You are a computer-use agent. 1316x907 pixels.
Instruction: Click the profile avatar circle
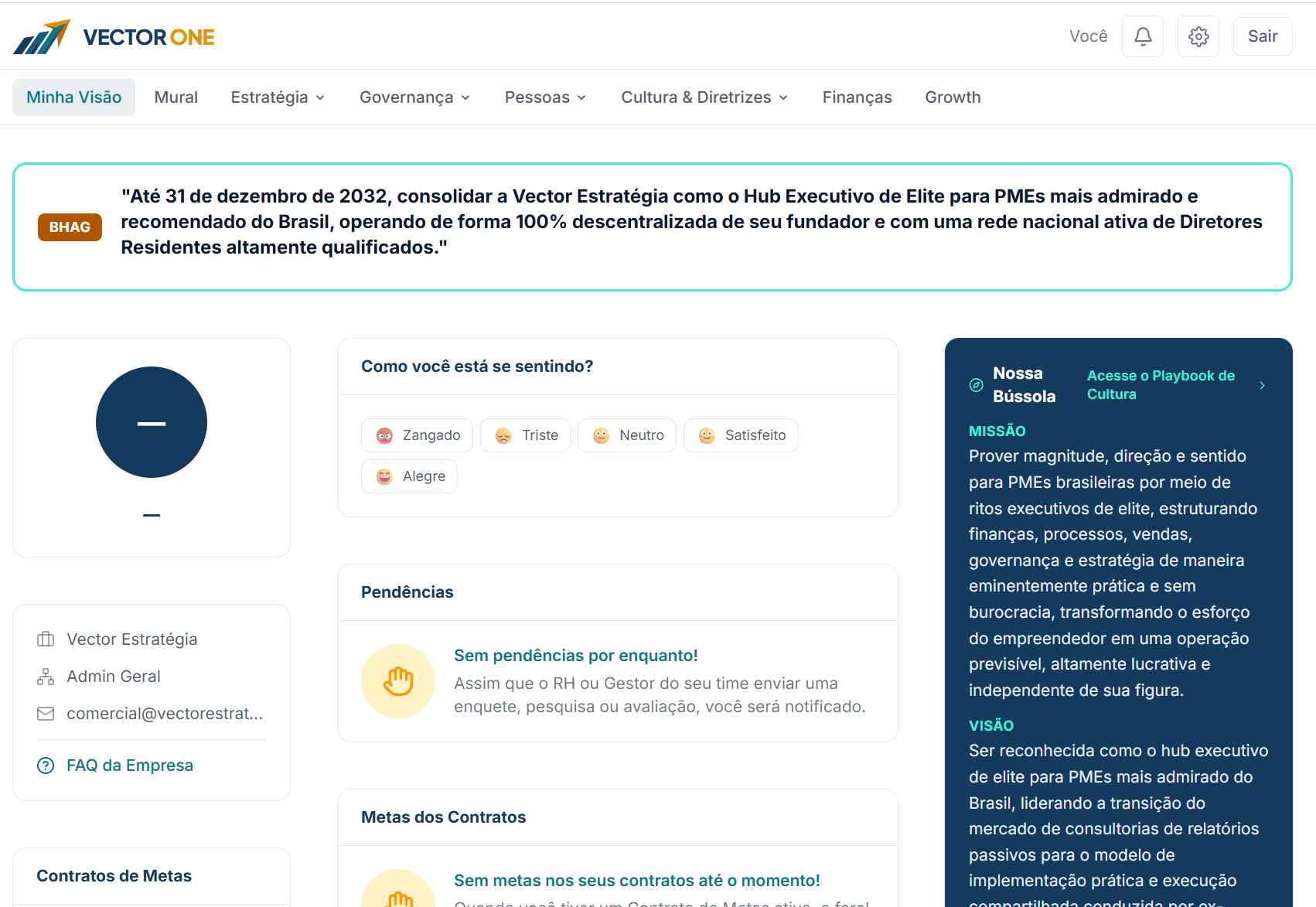152,422
